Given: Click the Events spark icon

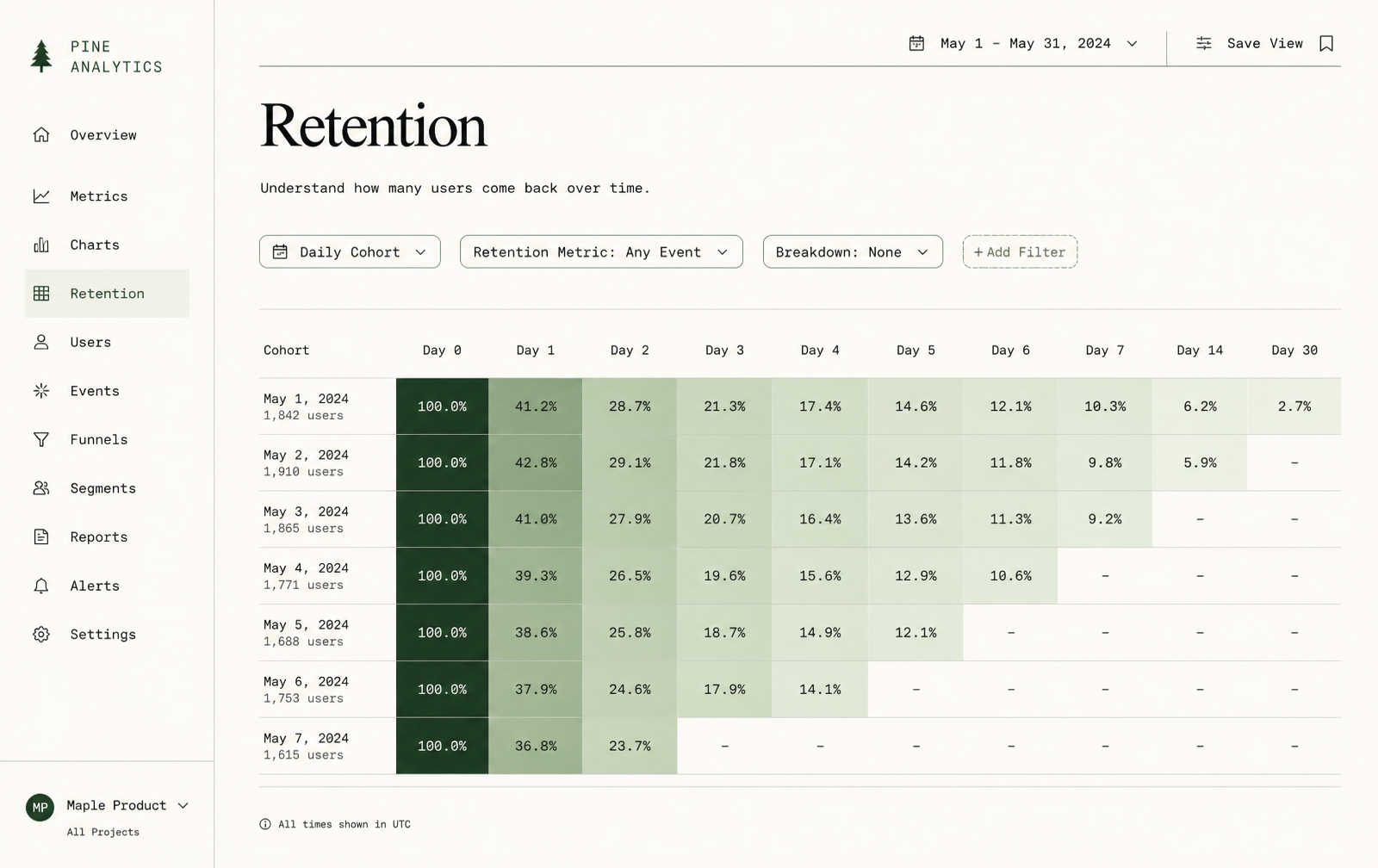Looking at the screenshot, I should (x=41, y=391).
